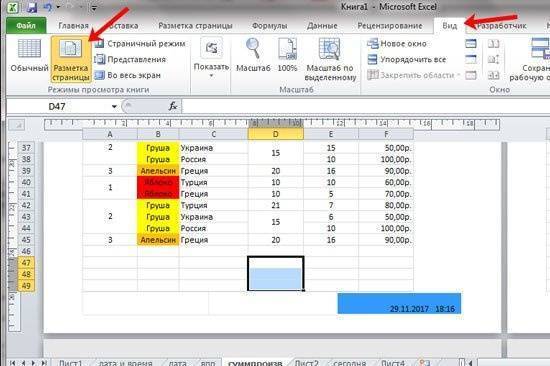Open the Лист2 sheet tab
Image resolution: width=550 pixels, height=366 pixels.
tap(306, 363)
